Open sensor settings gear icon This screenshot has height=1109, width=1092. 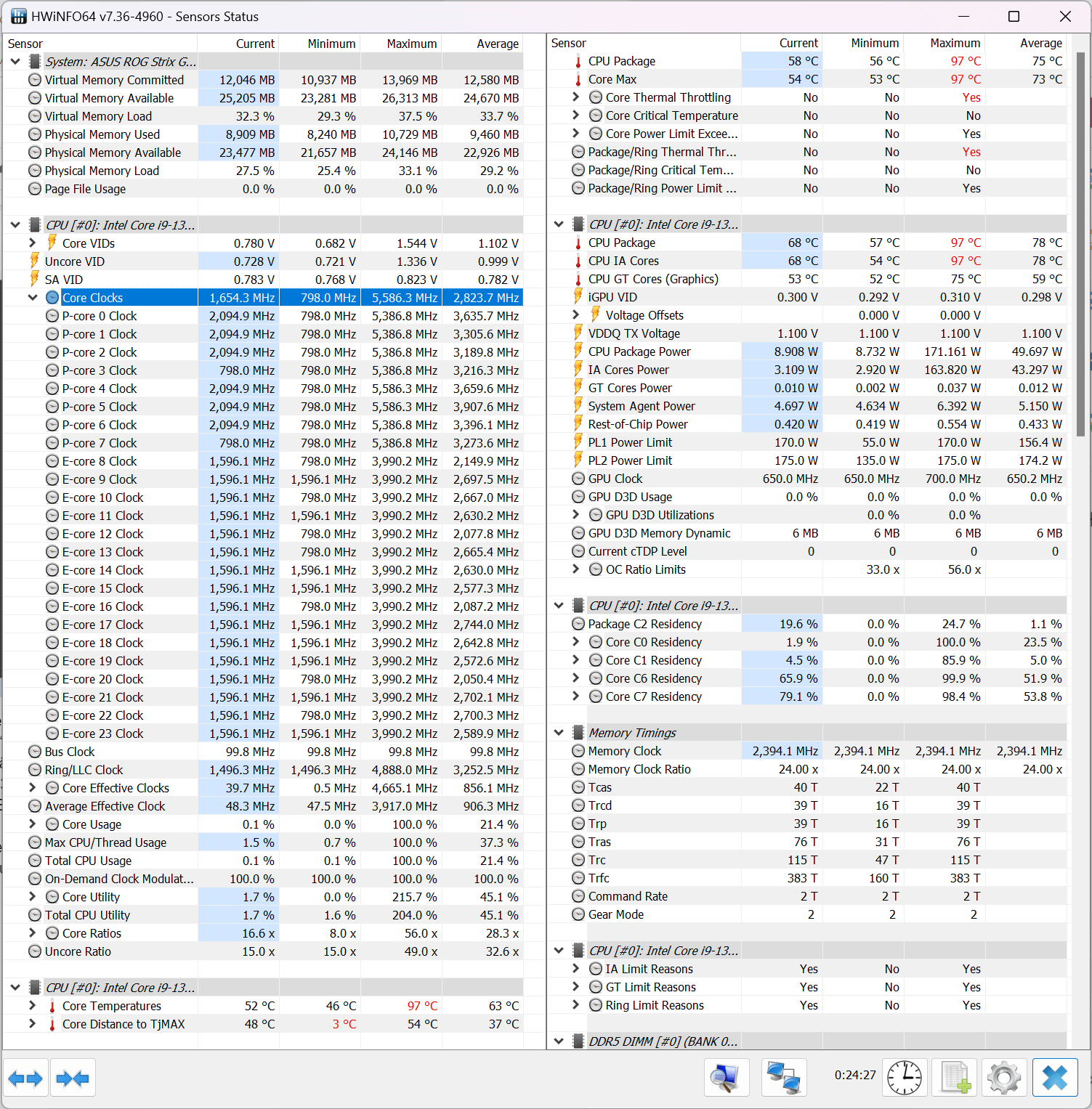1004,1078
